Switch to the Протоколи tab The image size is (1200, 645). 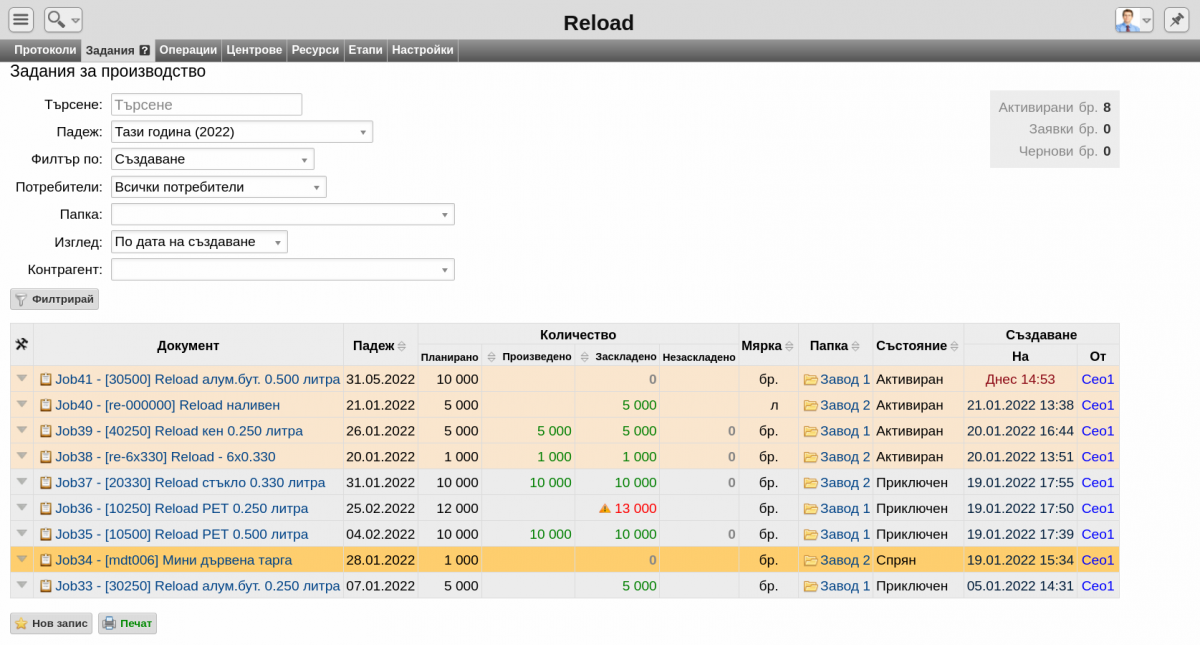pos(45,50)
